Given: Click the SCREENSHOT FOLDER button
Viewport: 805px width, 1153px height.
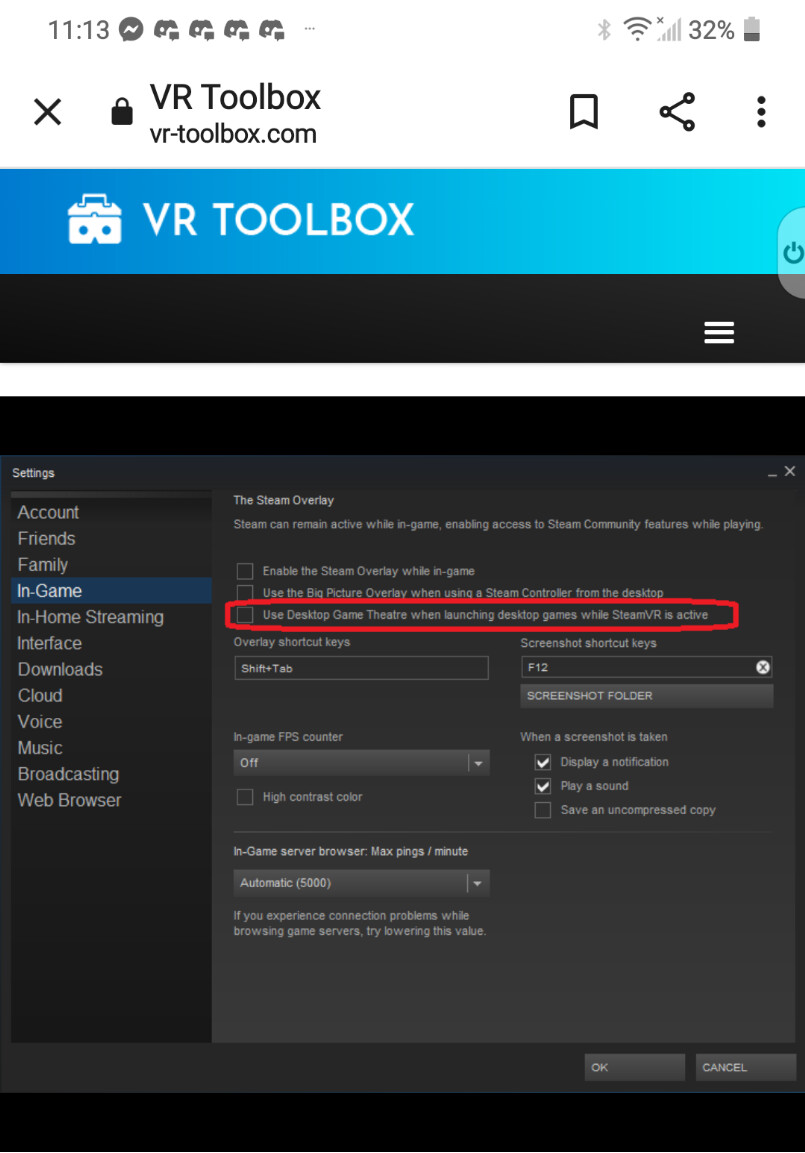Looking at the screenshot, I should pos(646,696).
